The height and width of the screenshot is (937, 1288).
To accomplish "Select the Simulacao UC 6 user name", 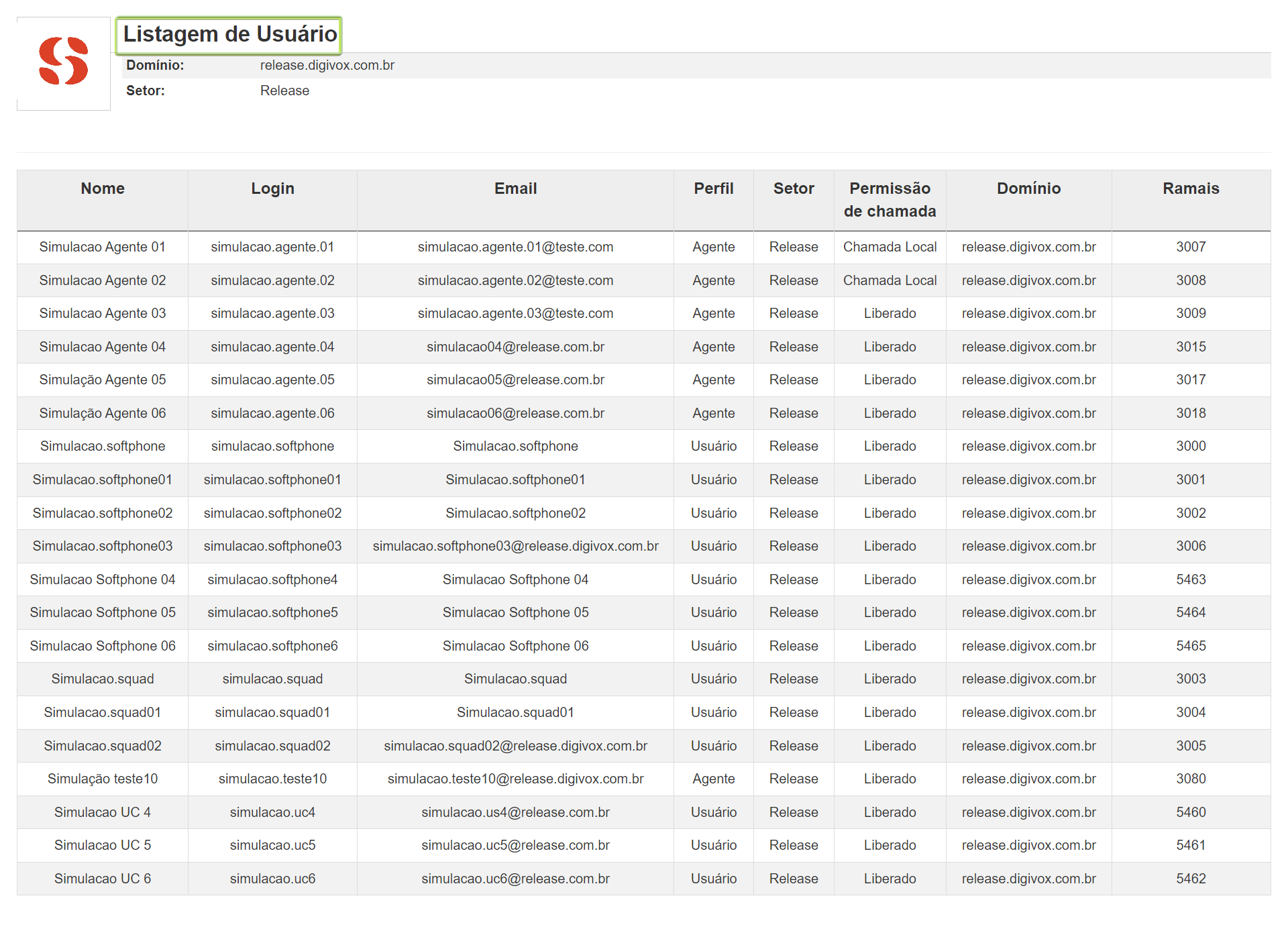I will 102,878.
